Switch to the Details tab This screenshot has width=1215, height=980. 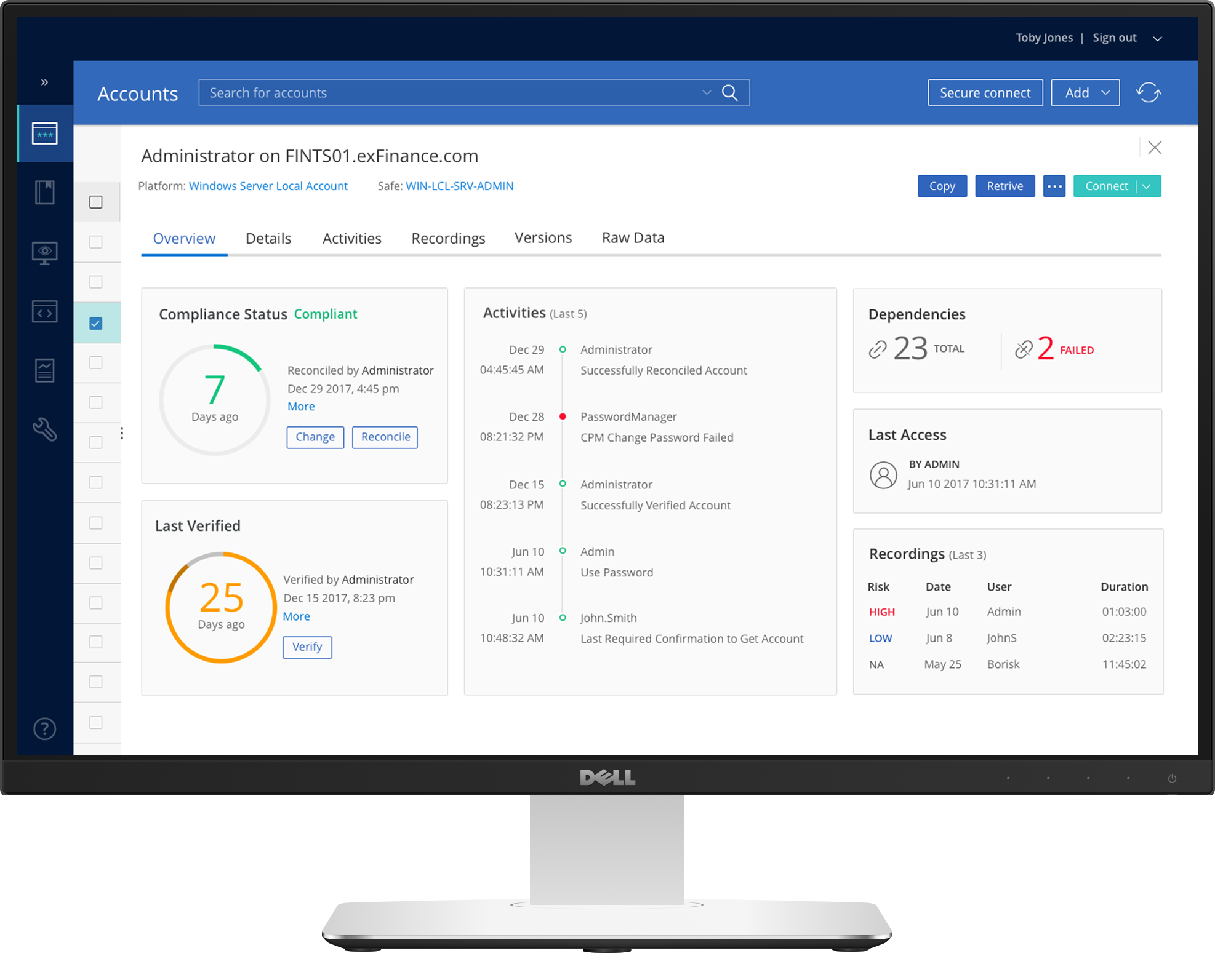point(268,238)
